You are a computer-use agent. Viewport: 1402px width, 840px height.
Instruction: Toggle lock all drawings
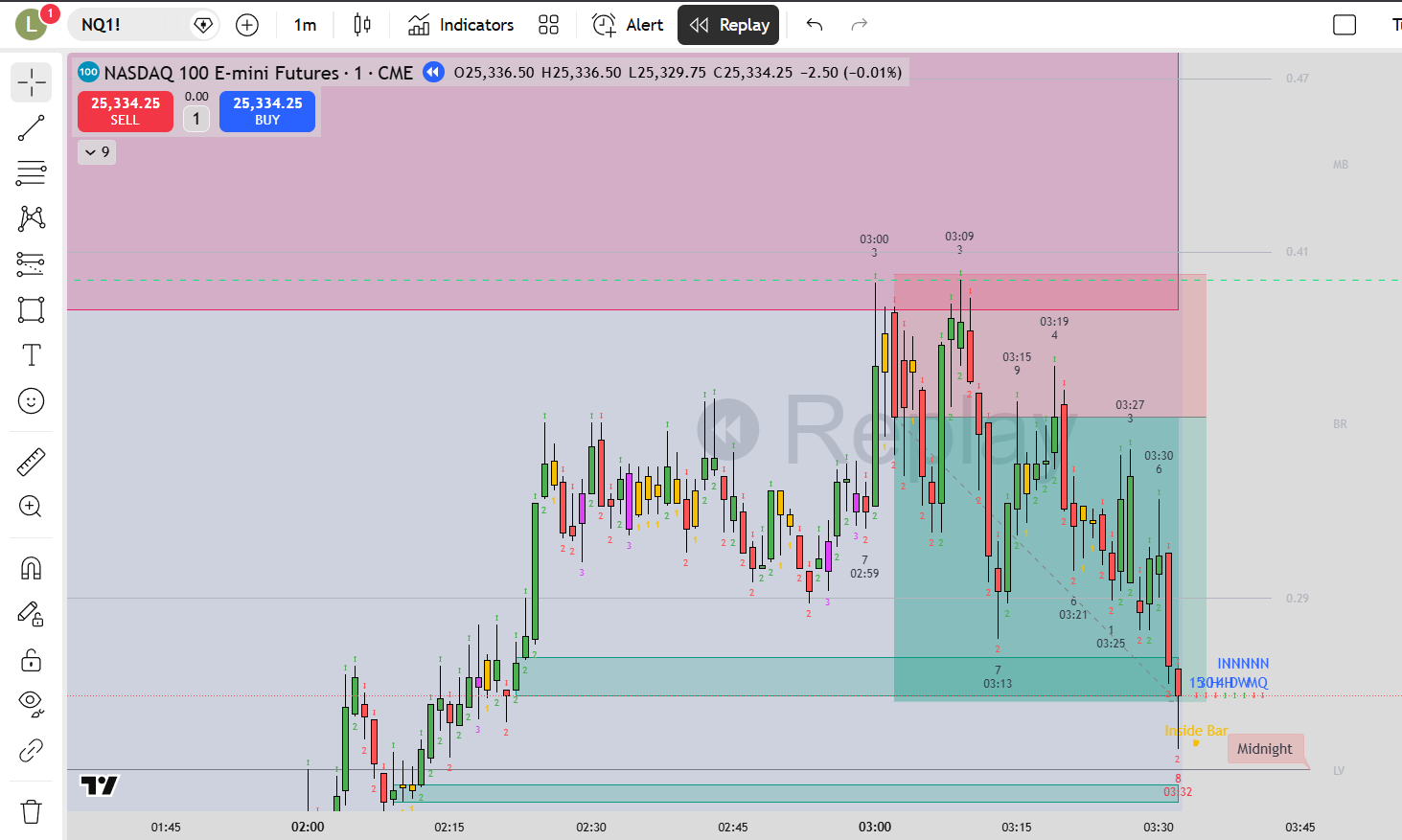click(x=32, y=660)
